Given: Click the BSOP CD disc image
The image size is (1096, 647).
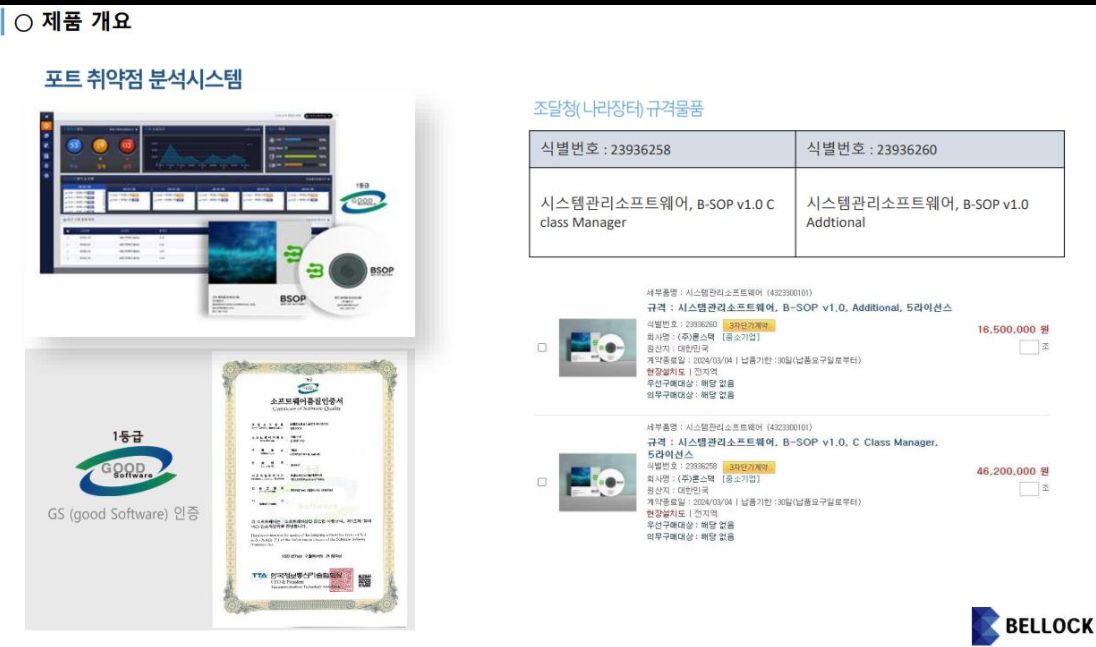Looking at the screenshot, I should pyautogui.click(x=346, y=270).
